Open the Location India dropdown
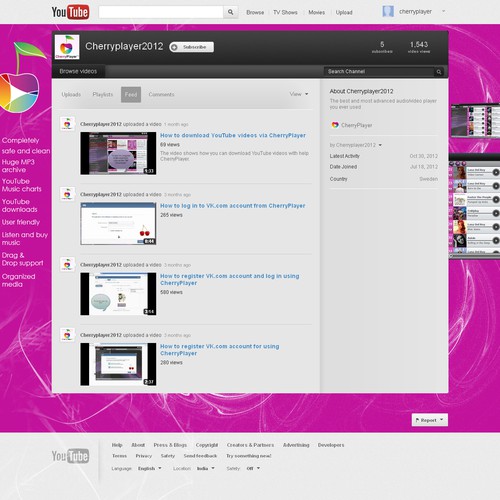 click(206, 468)
